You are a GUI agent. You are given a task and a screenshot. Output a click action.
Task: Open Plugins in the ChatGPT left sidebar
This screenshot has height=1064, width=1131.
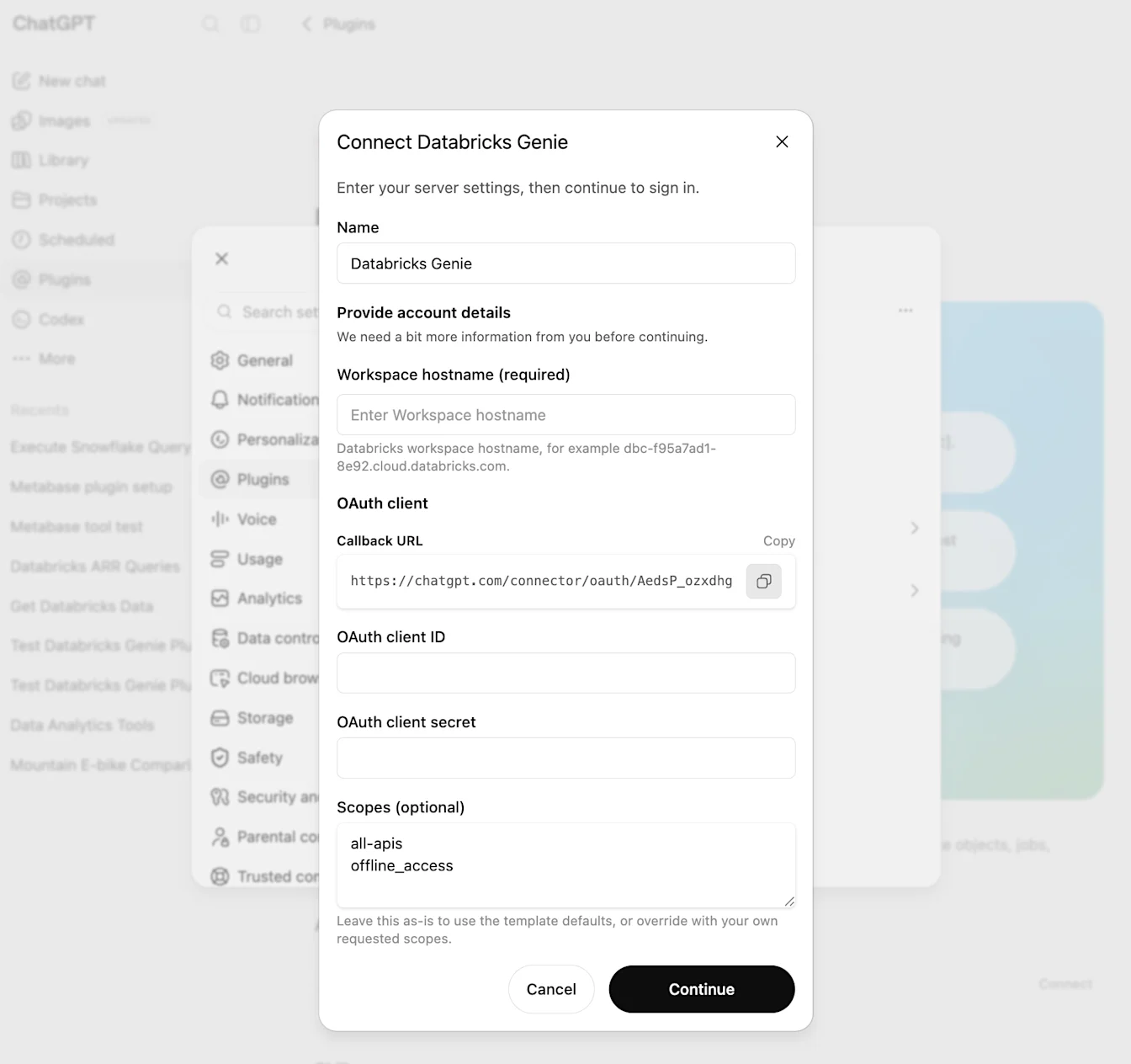pos(52,279)
